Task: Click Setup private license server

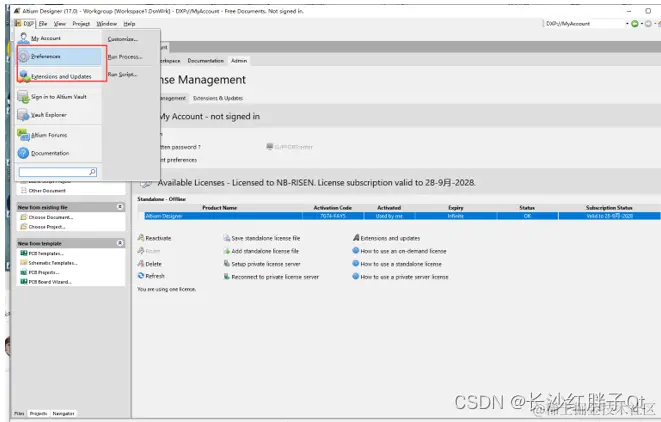Action: pyautogui.click(x=266, y=264)
